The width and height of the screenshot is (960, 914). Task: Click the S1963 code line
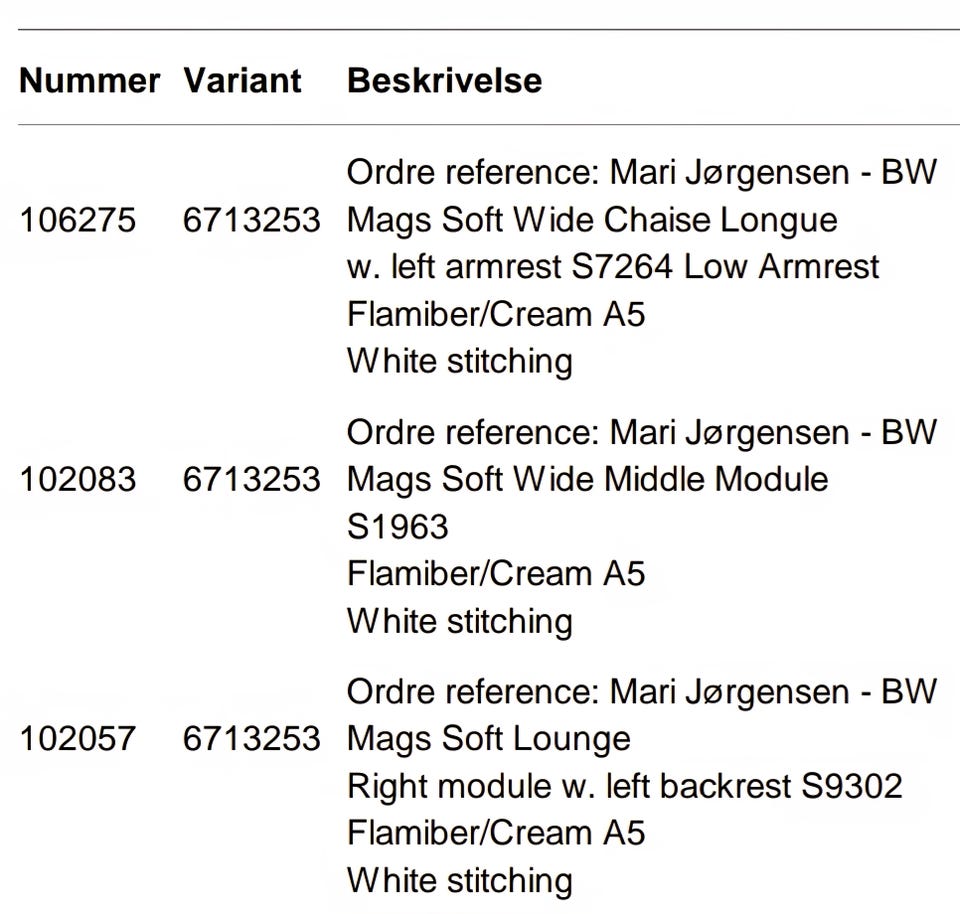398,526
